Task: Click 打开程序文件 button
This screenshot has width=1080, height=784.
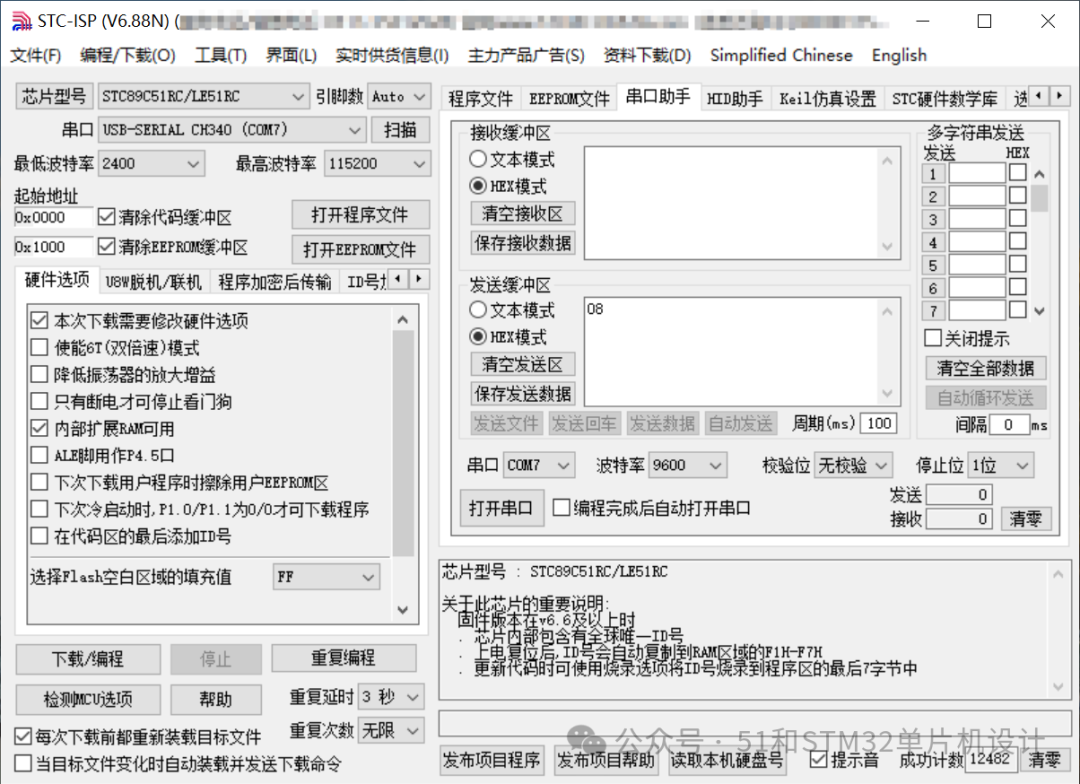Action: [360, 215]
